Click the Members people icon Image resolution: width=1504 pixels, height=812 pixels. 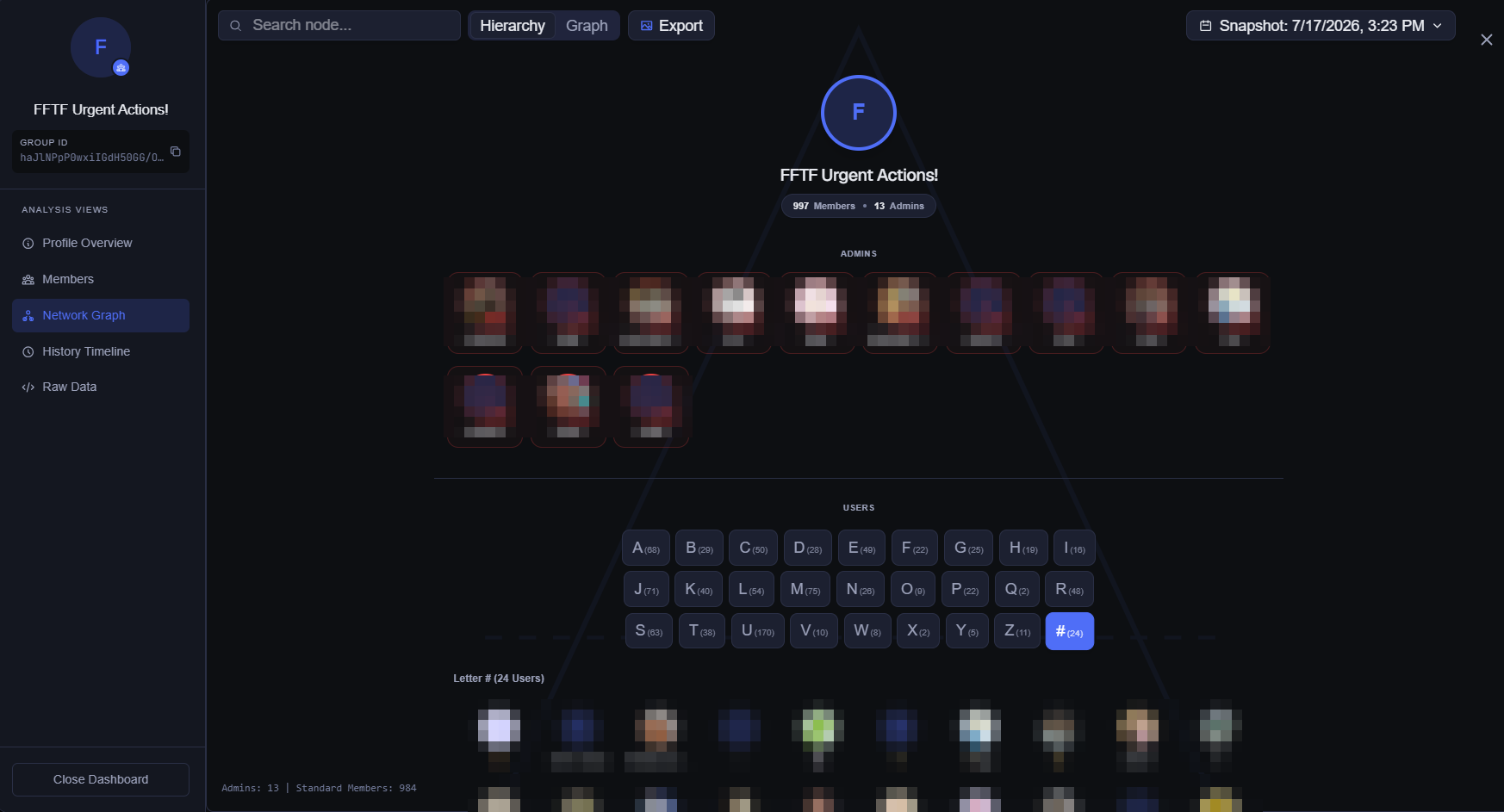point(28,280)
